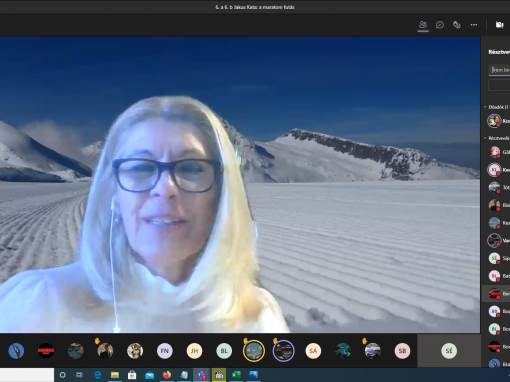Collapse the Előadók presenters group

coord(485,107)
